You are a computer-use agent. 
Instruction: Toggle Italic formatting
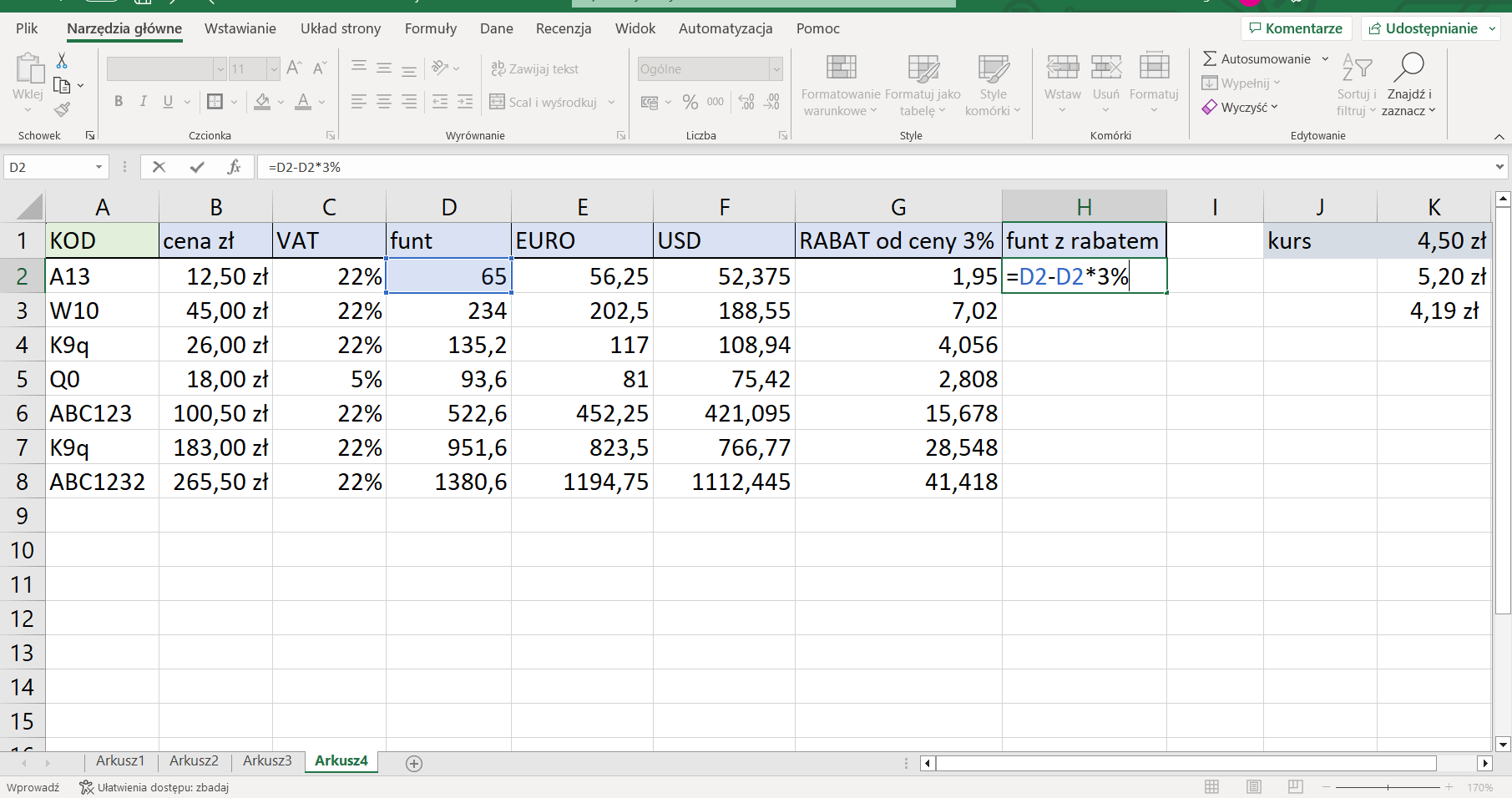pos(144,102)
